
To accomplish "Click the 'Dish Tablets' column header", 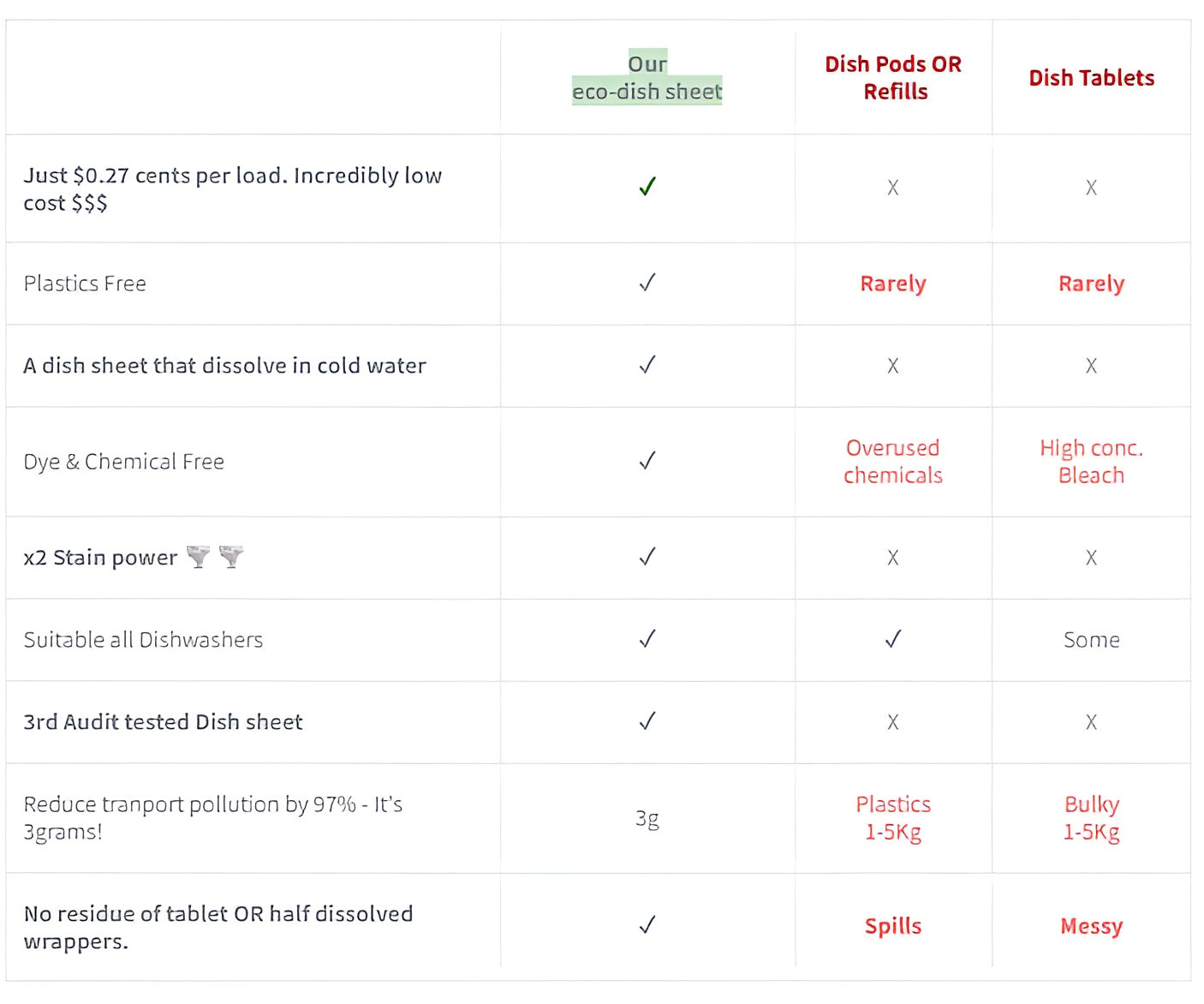I will [x=1091, y=78].
